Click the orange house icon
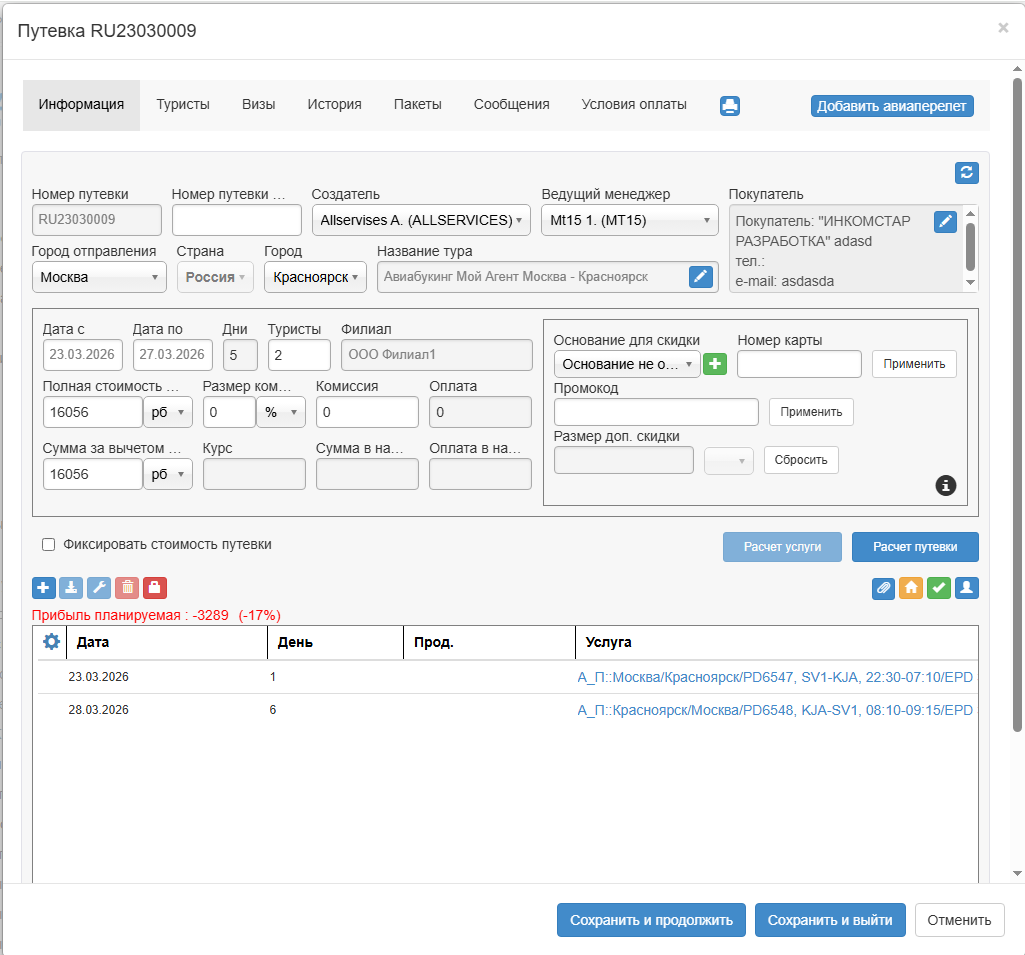 (x=911, y=588)
